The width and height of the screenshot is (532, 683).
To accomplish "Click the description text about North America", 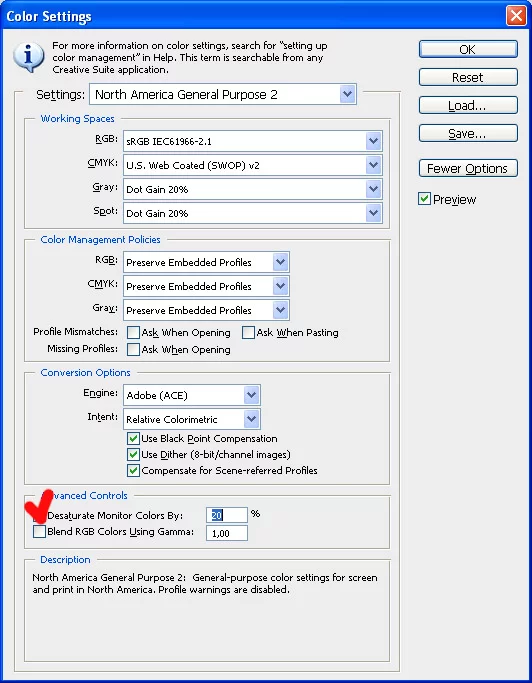I will 205,584.
